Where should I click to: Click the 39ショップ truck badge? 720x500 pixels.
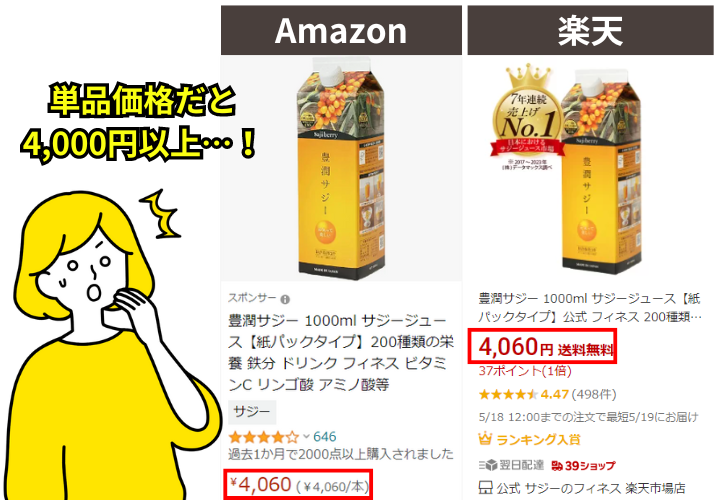tap(583, 466)
